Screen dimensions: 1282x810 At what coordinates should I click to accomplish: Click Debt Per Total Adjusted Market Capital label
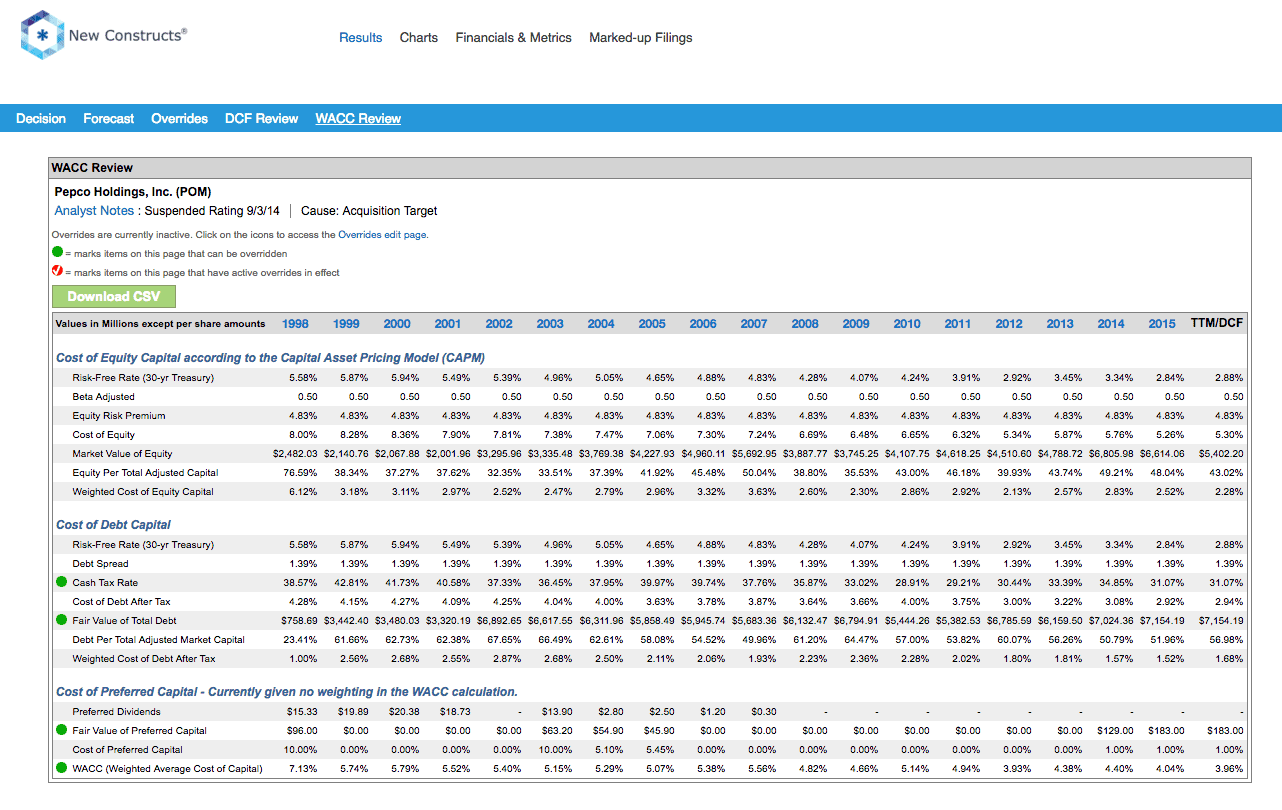coord(158,640)
